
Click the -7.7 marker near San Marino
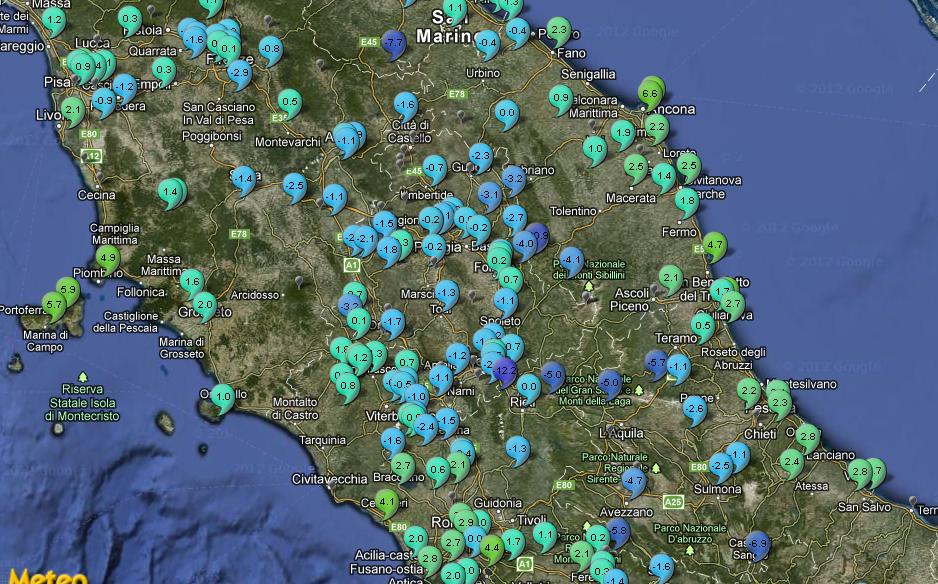click(394, 43)
